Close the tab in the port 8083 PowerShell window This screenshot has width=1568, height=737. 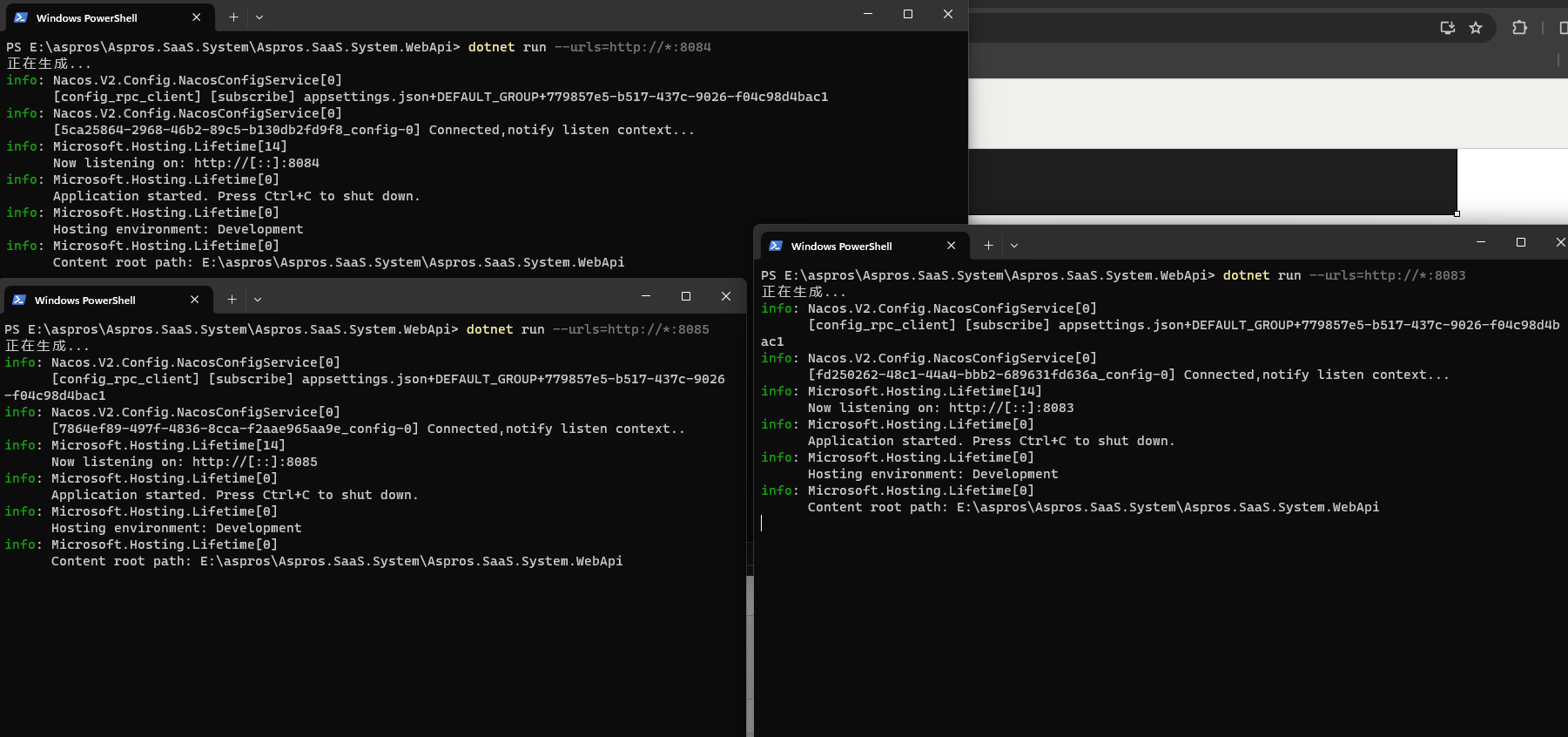[x=952, y=247]
